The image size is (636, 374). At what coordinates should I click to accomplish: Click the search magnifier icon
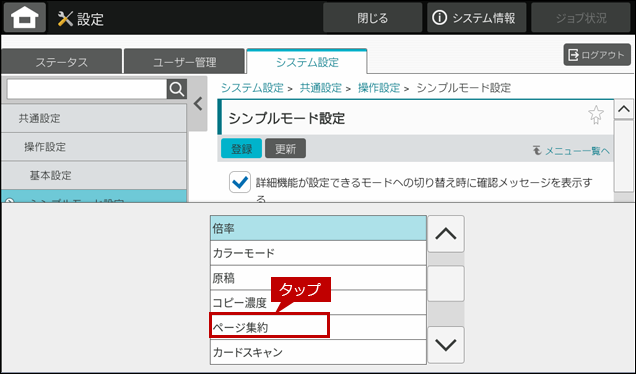pos(177,89)
